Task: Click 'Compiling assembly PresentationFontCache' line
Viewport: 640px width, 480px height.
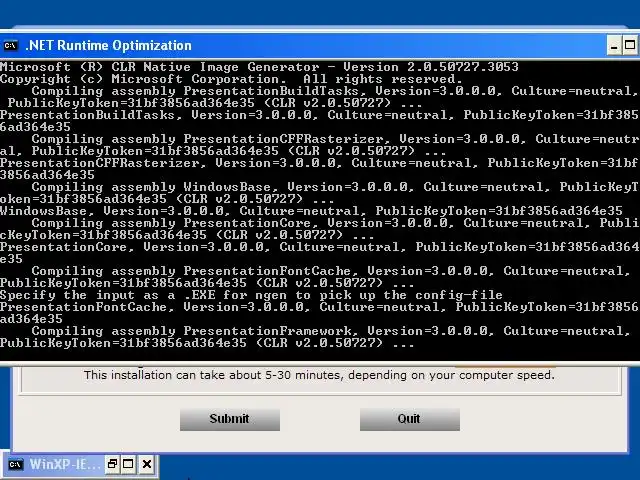Action: click(331, 271)
